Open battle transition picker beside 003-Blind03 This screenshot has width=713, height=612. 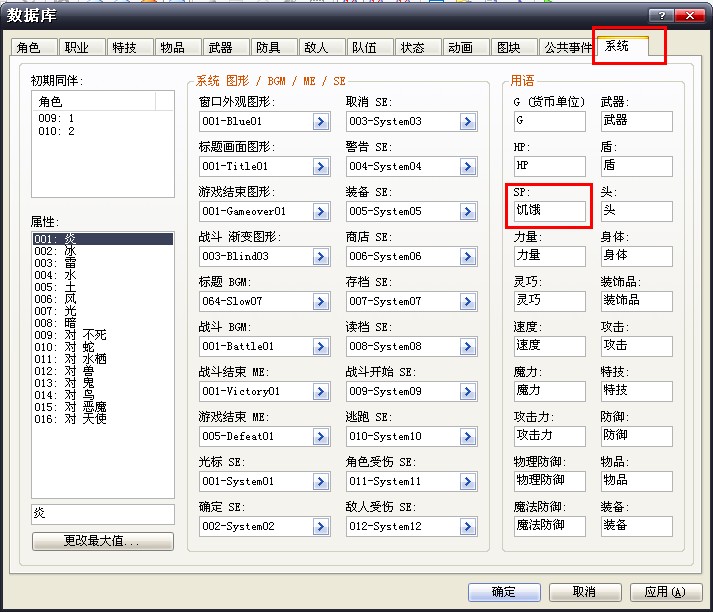coord(321,256)
